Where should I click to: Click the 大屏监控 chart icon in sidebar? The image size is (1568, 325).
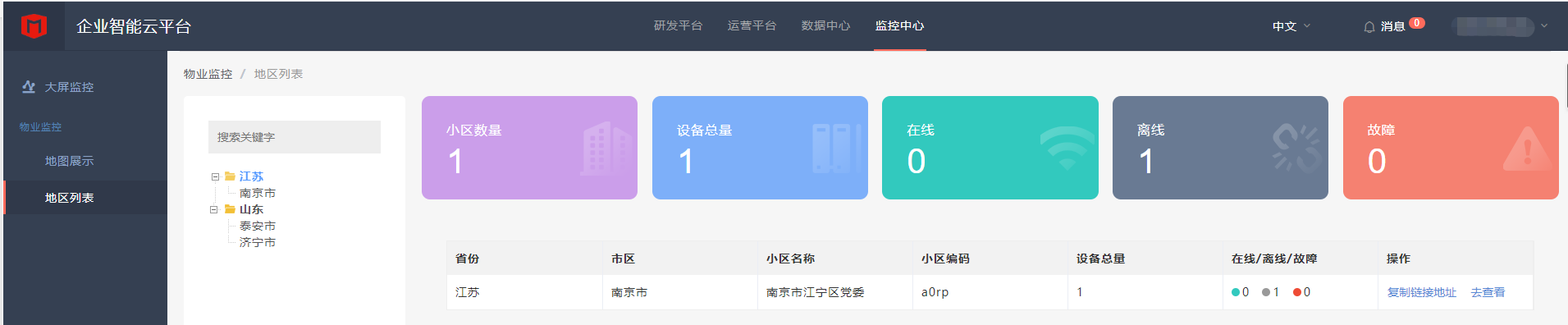point(29,86)
